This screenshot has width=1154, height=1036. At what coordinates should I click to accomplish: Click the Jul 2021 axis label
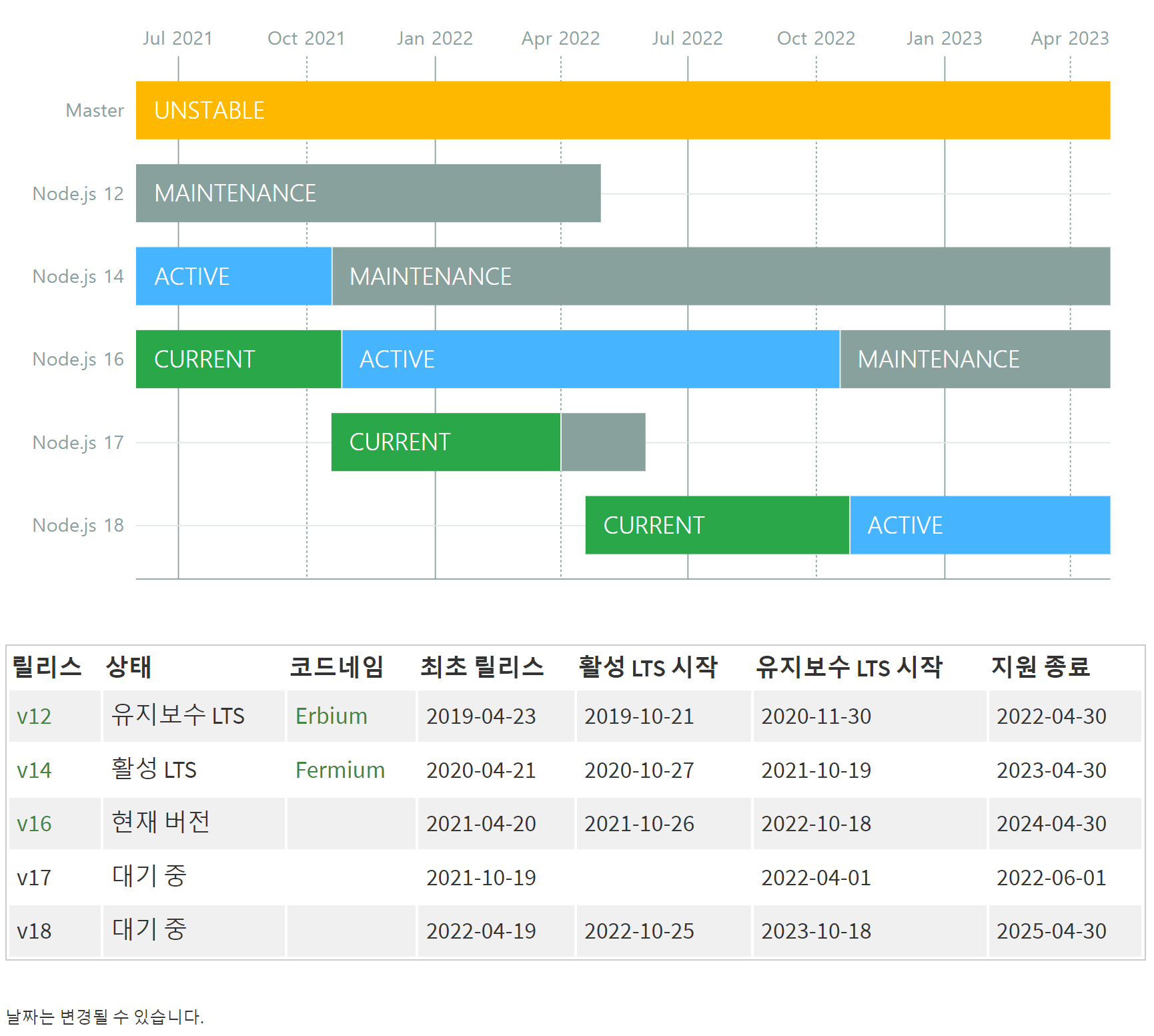pyautogui.click(x=177, y=39)
